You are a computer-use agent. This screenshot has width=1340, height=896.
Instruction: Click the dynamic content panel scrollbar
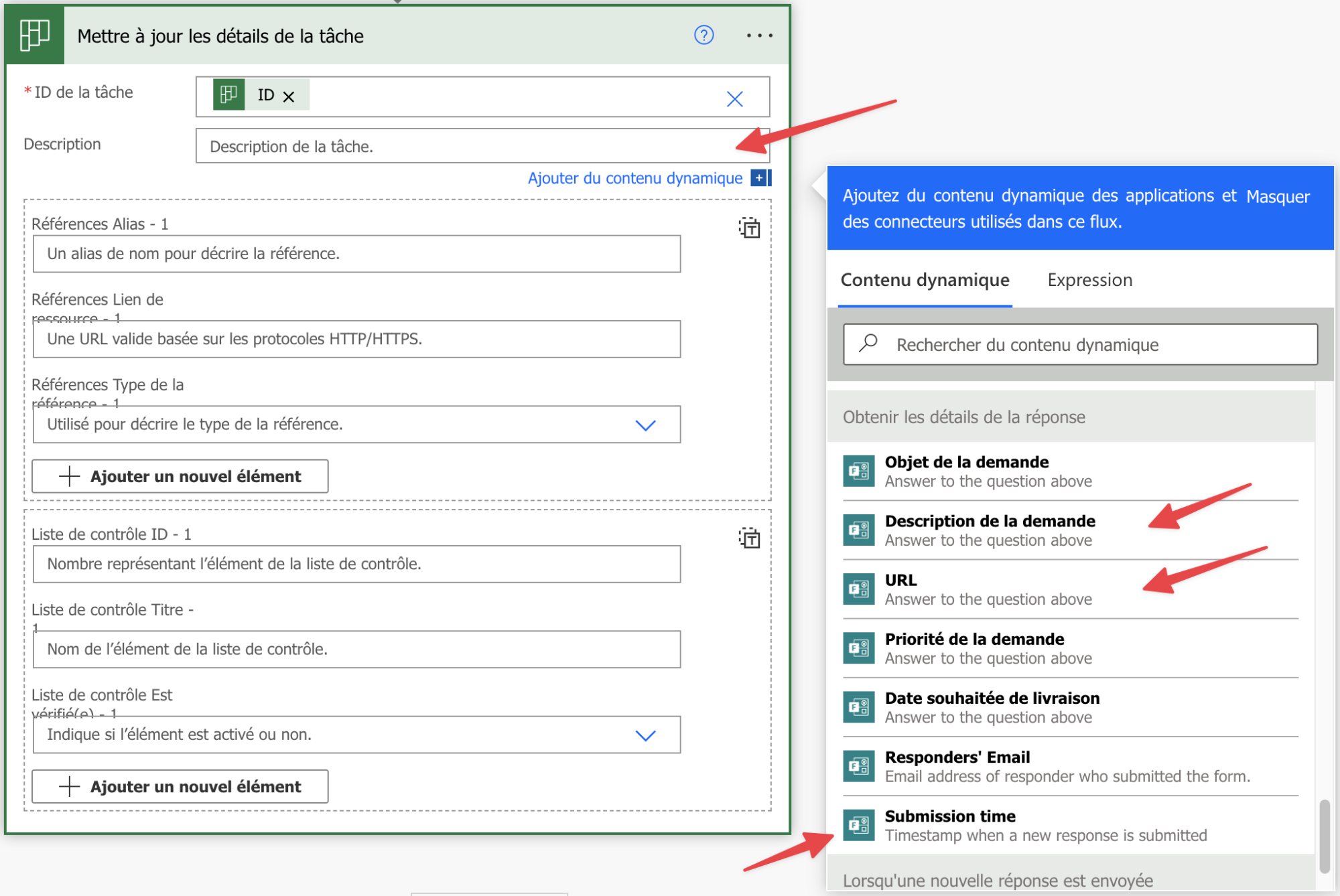tap(1324, 836)
